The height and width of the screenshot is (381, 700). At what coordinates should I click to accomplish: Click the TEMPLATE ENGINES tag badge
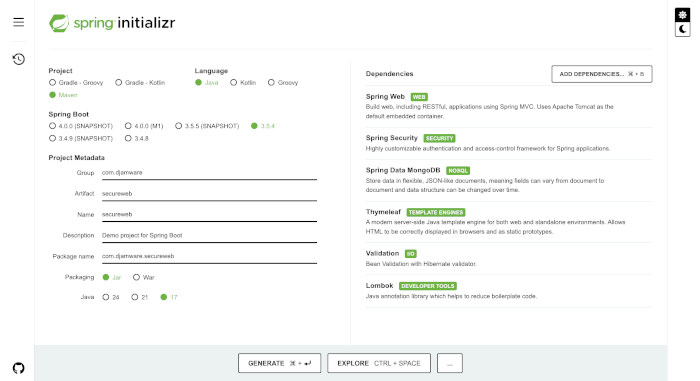pyautogui.click(x=436, y=212)
